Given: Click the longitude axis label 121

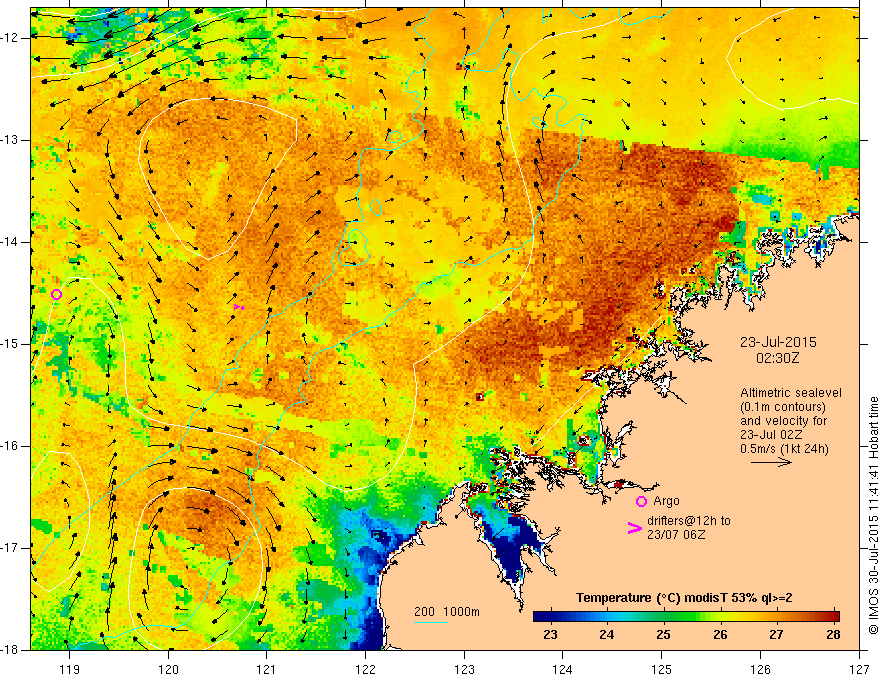Looking at the screenshot, I should pos(267,669).
